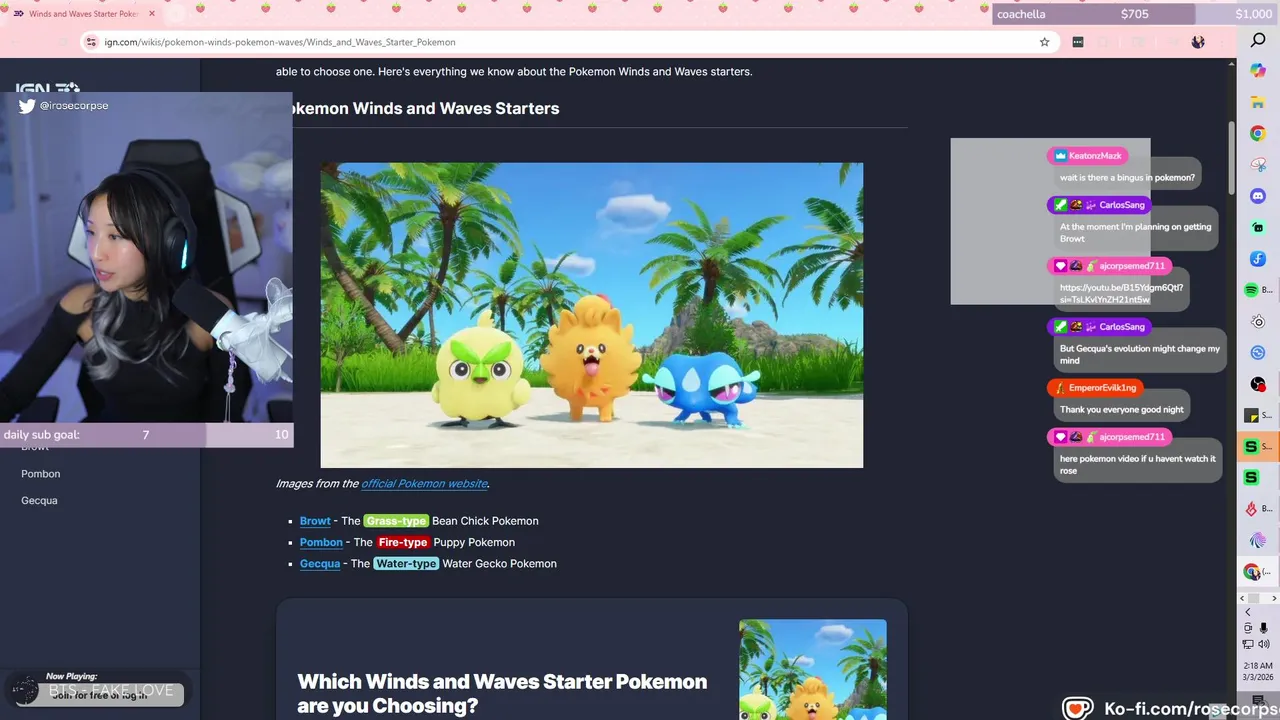This screenshot has width=1280, height=720.
Task: Open first Chrome icon below File Explorer
Action: pyautogui.click(x=1258, y=133)
